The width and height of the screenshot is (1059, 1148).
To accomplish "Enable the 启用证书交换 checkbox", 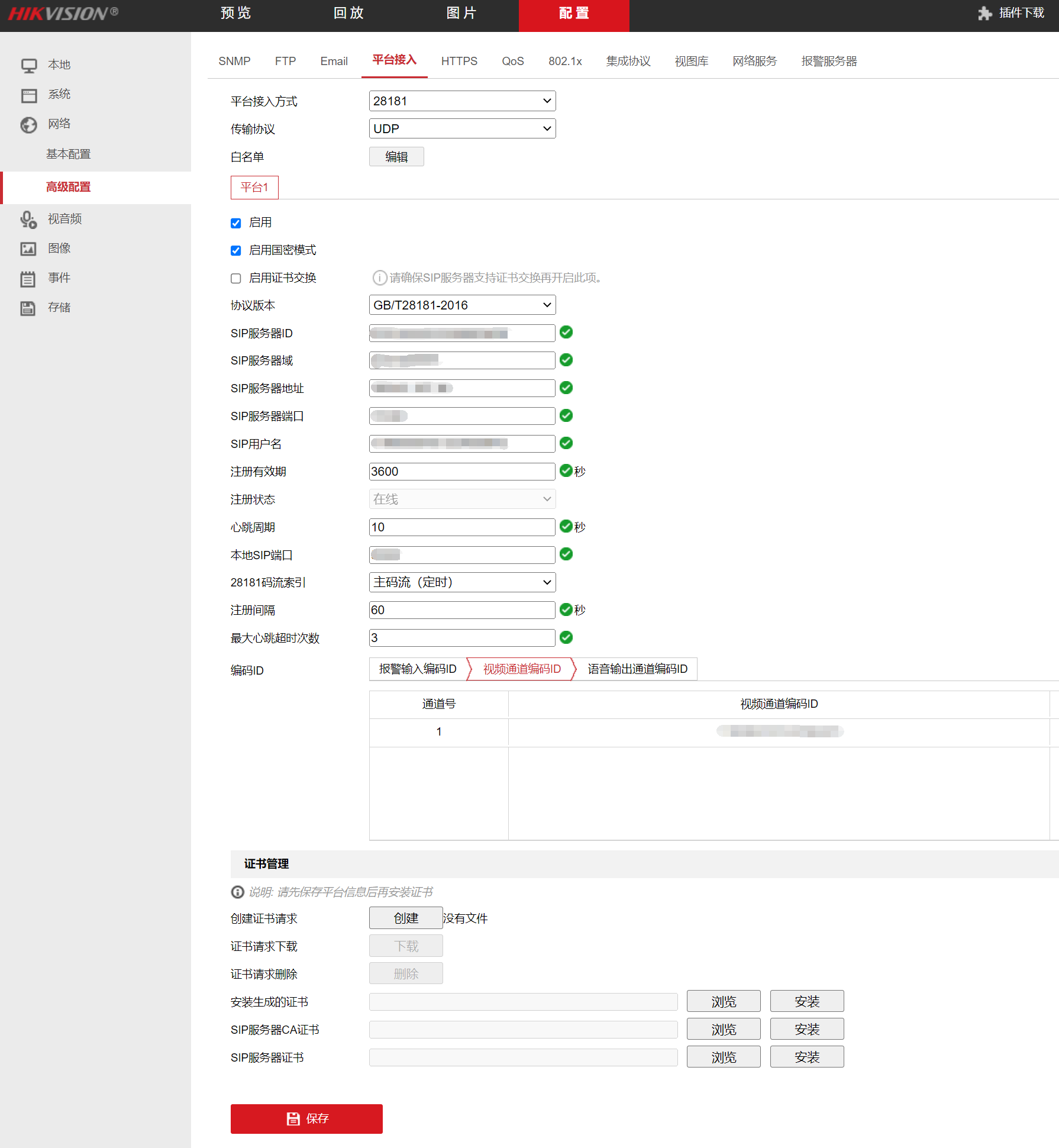I will click(x=236, y=279).
